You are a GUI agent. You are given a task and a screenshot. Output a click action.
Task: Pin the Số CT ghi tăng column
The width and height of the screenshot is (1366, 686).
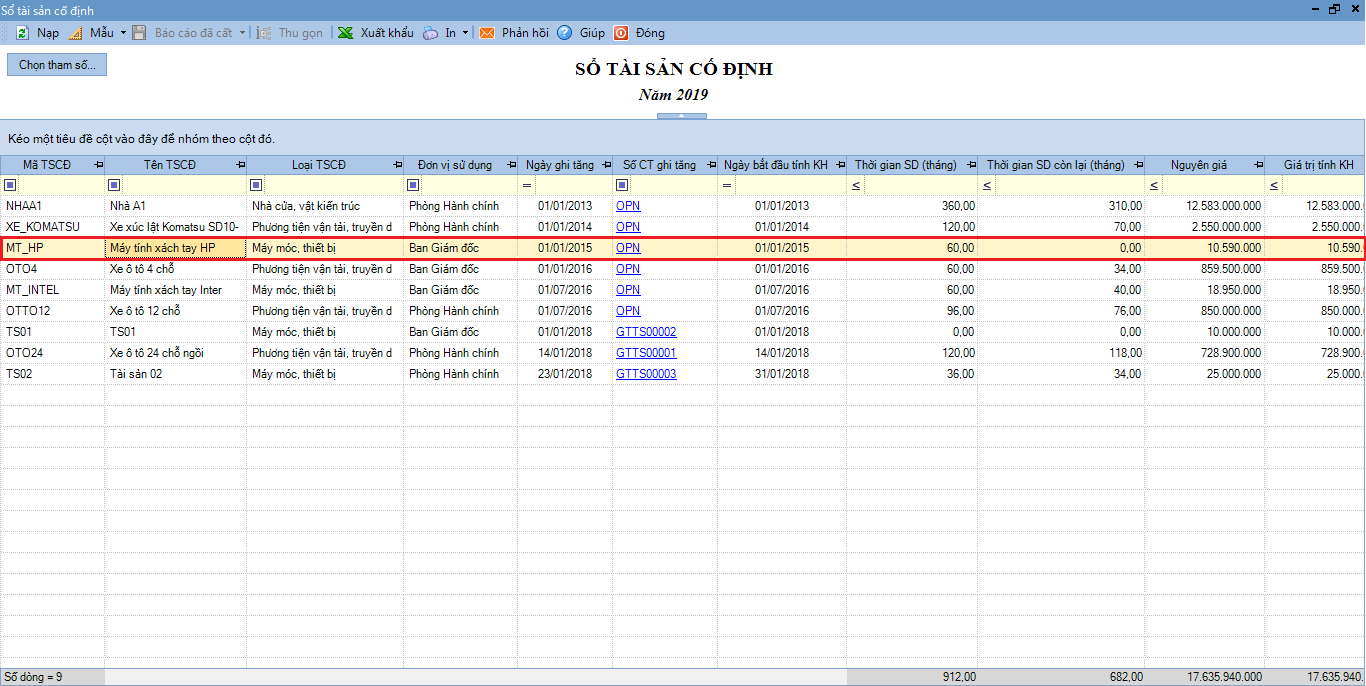[x=711, y=165]
